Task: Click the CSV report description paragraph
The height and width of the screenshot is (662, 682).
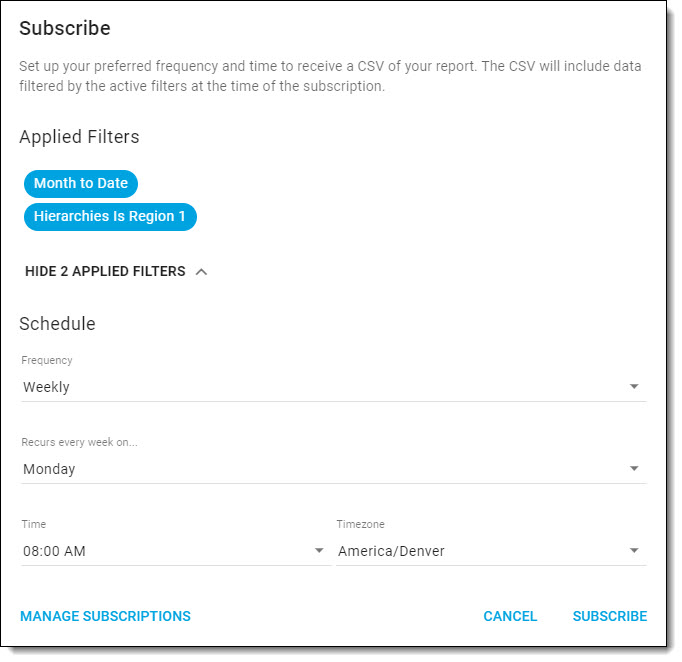Action: pyautogui.click(x=330, y=76)
